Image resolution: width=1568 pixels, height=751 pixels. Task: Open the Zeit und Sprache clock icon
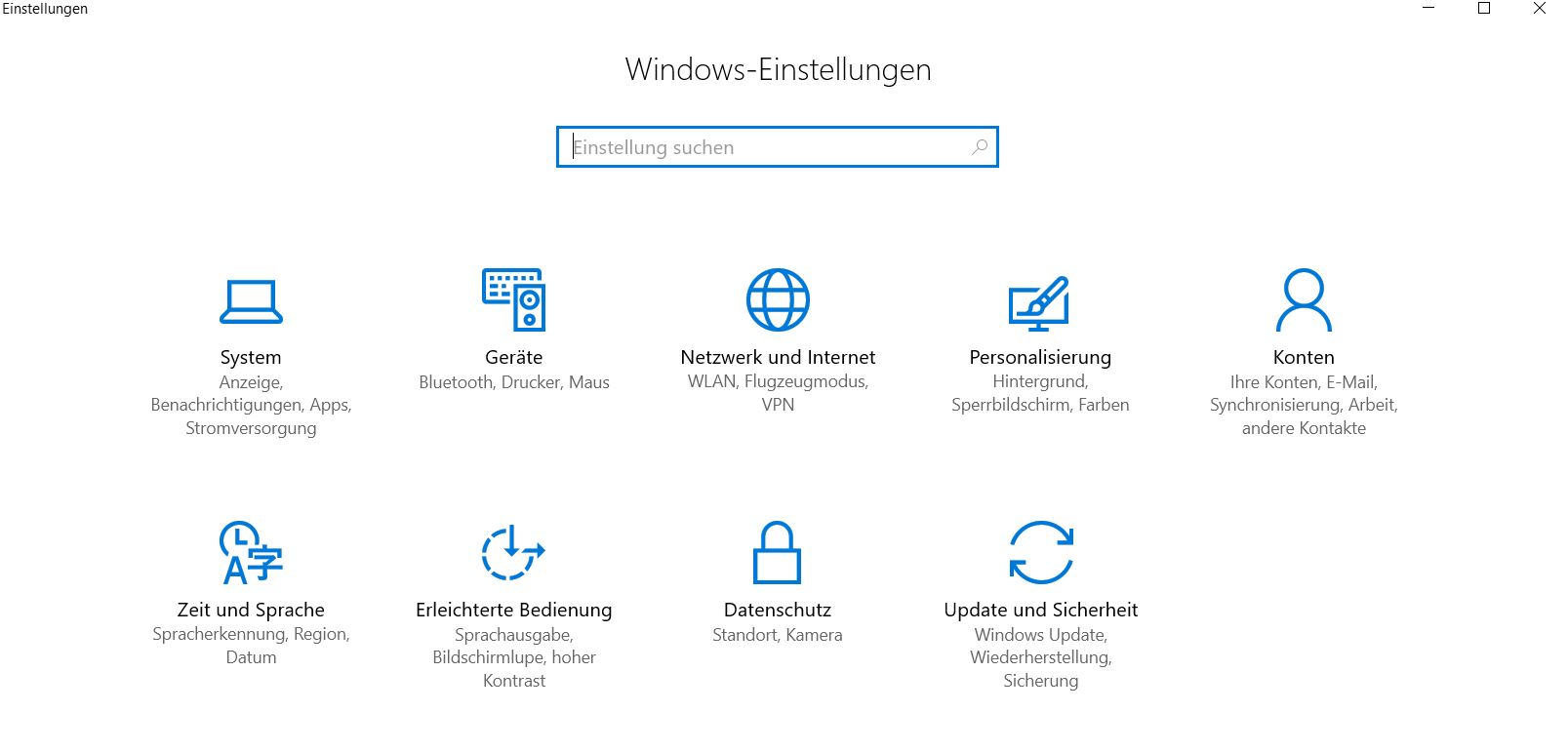click(x=251, y=552)
